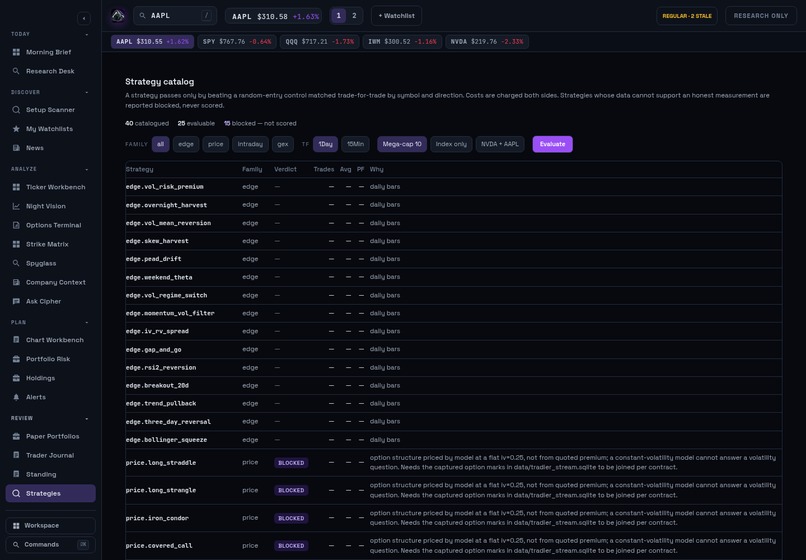Select the Index only universe
The height and width of the screenshot is (560, 806).
[451, 144]
